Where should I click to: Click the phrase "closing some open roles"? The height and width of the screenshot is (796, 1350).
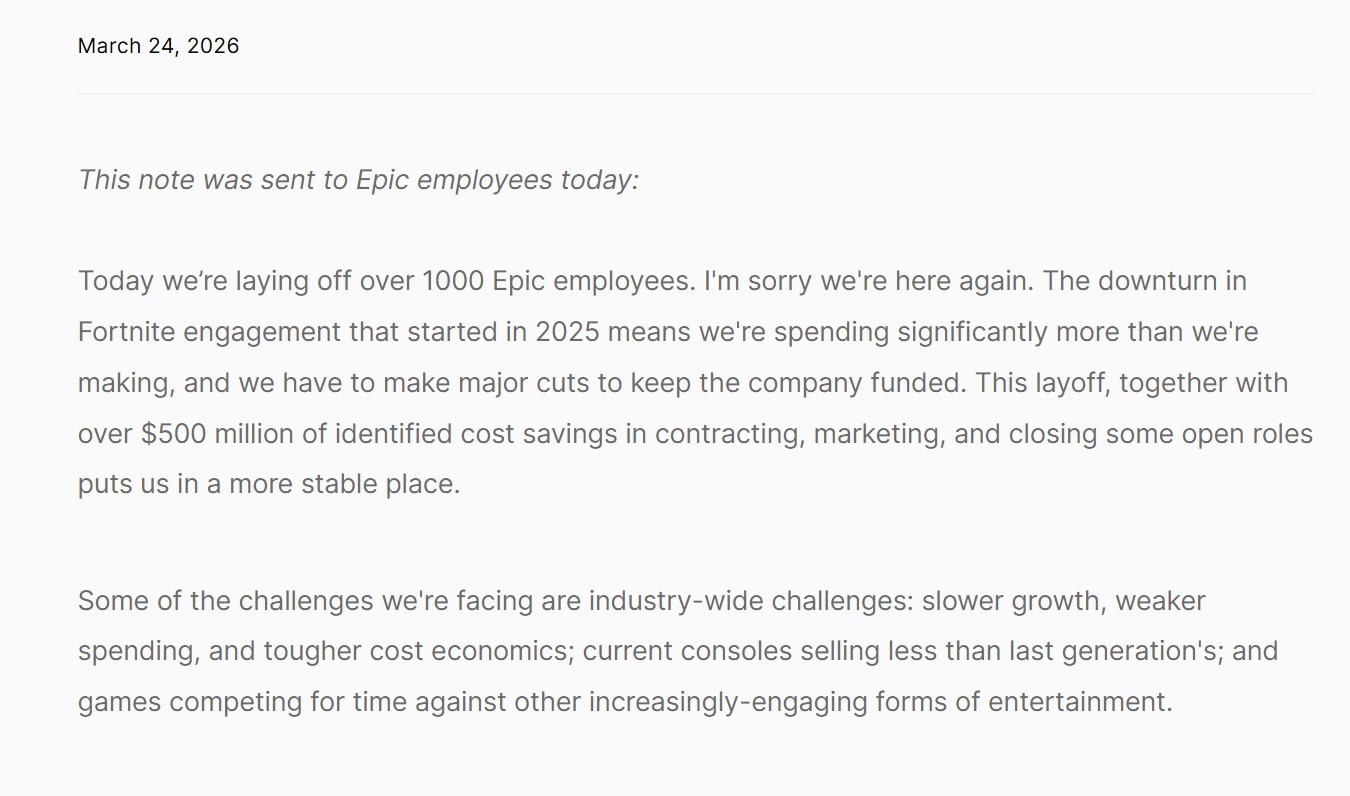pos(1160,434)
